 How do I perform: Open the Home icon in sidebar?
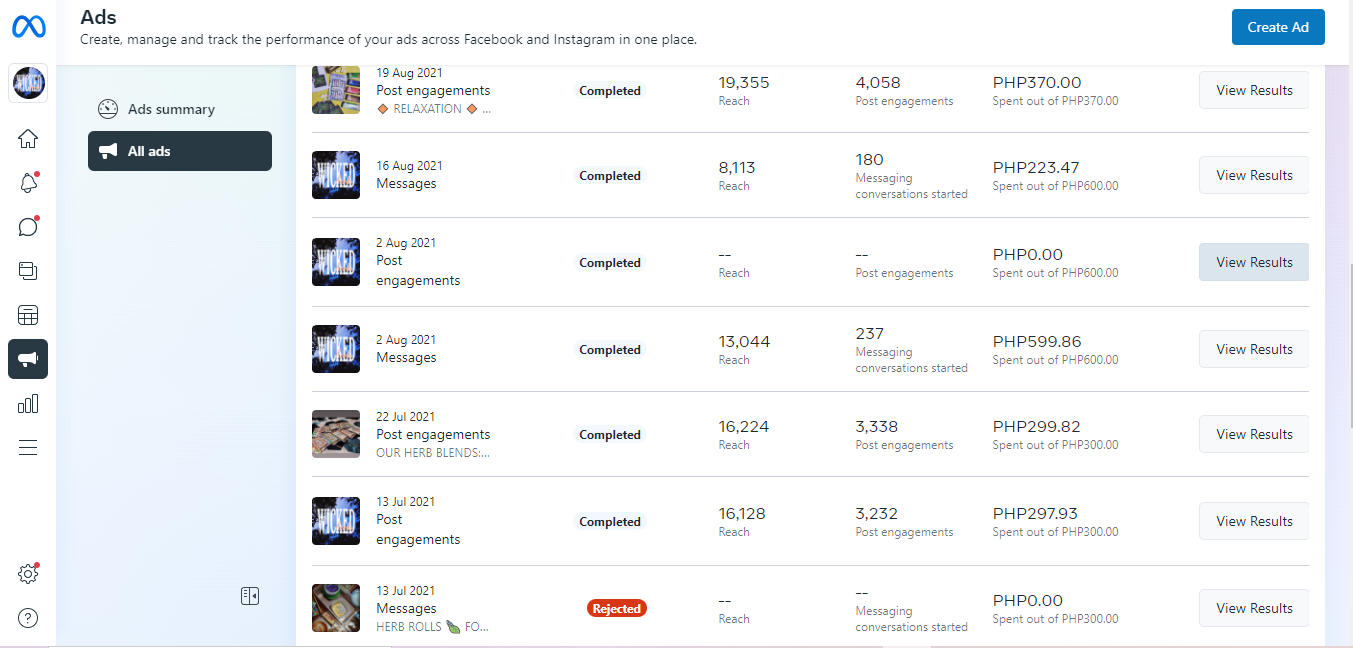[28, 139]
